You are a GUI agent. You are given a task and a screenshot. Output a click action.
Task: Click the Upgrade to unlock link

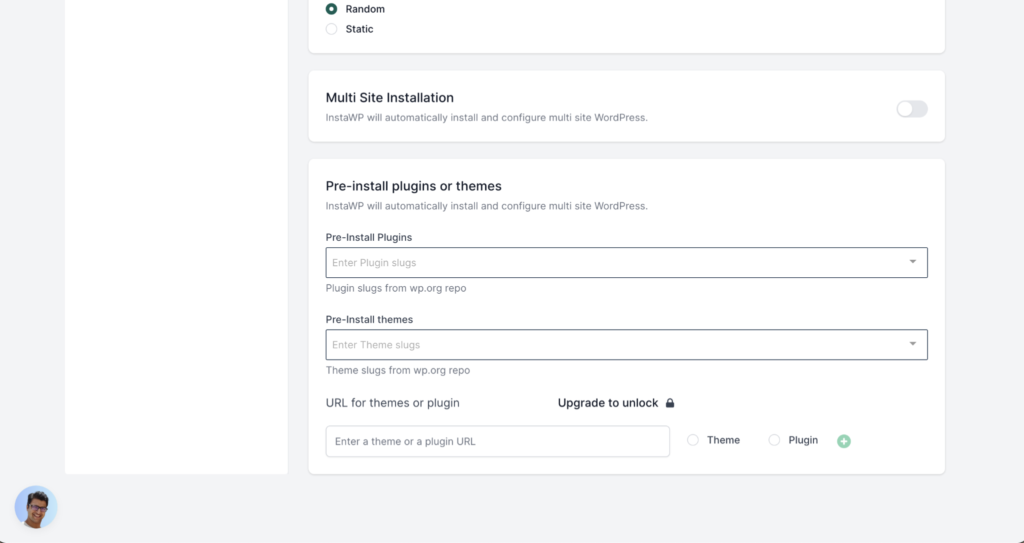608,403
